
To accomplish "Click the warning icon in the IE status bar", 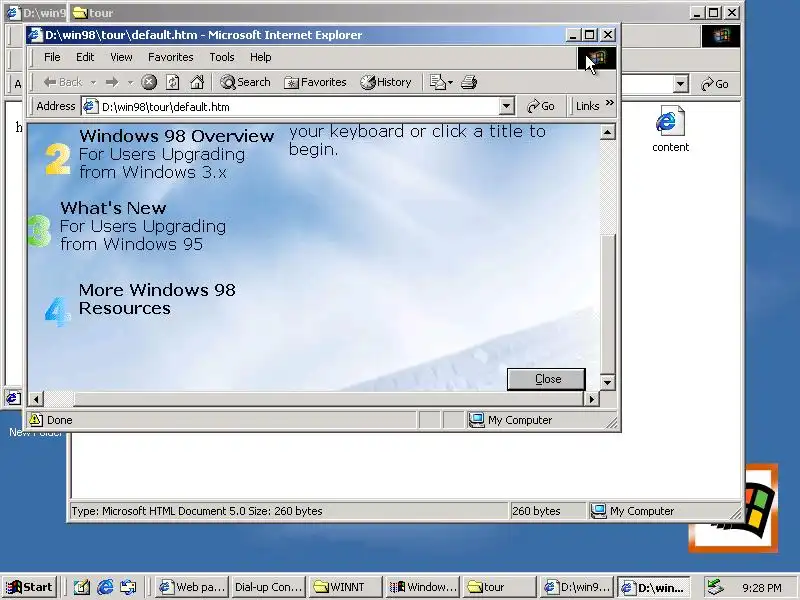I will 36,420.
